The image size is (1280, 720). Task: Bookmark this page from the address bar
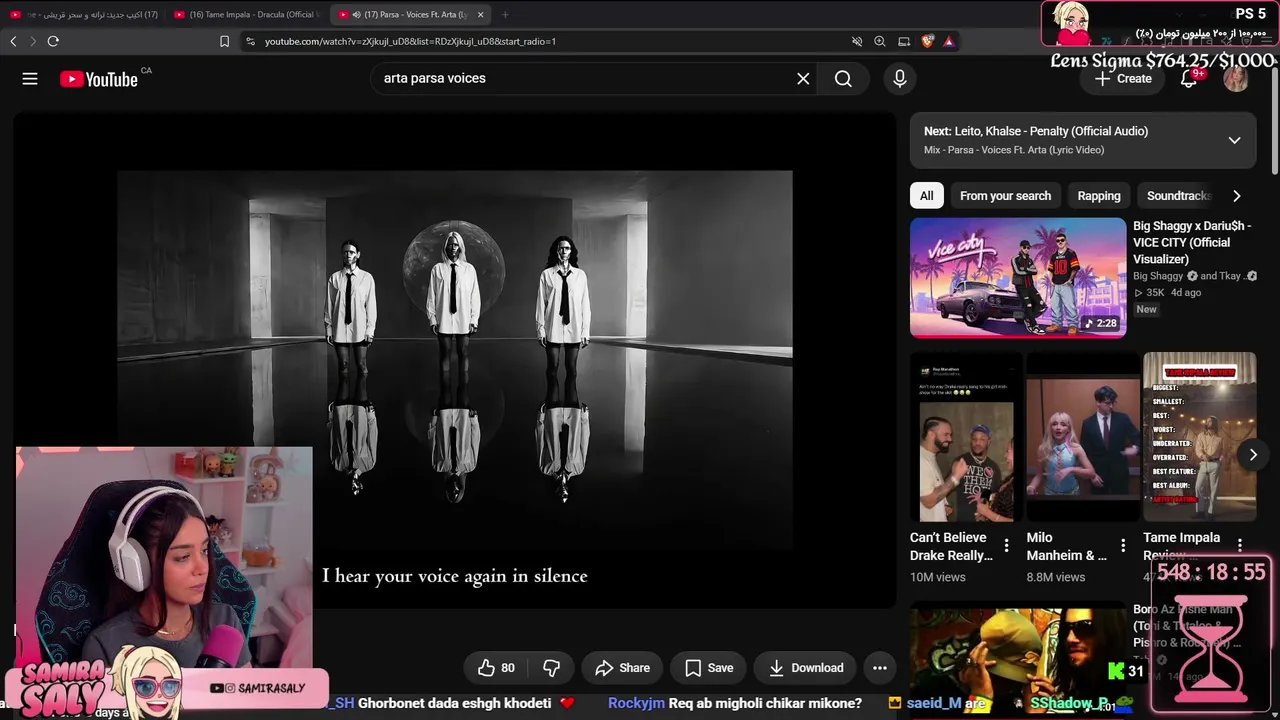(x=224, y=41)
